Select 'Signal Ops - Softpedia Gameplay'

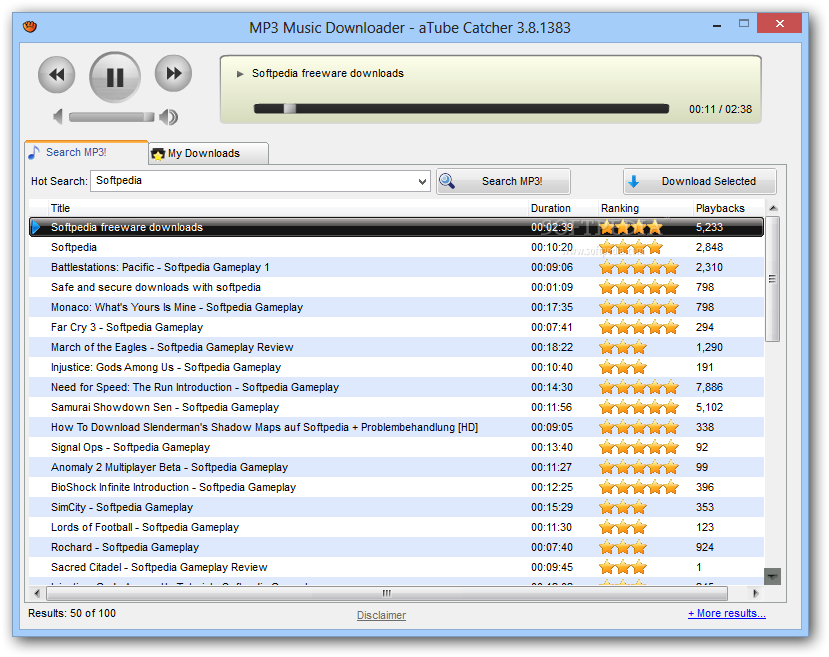click(x=397, y=448)
